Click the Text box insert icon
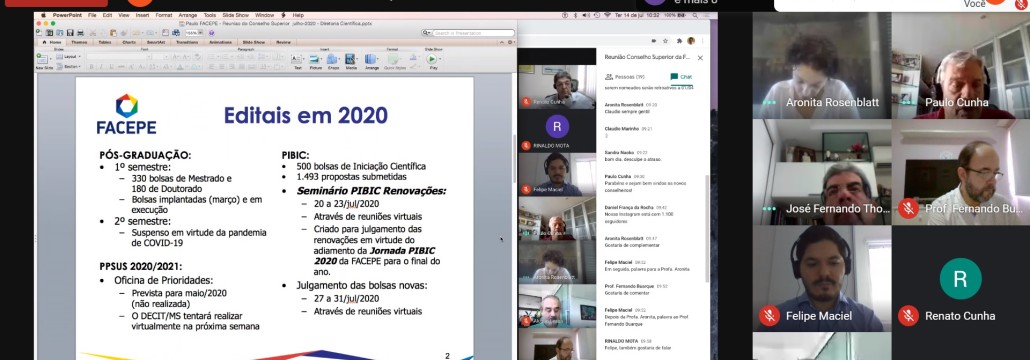The image size is (1030, 360). point(297,59)
